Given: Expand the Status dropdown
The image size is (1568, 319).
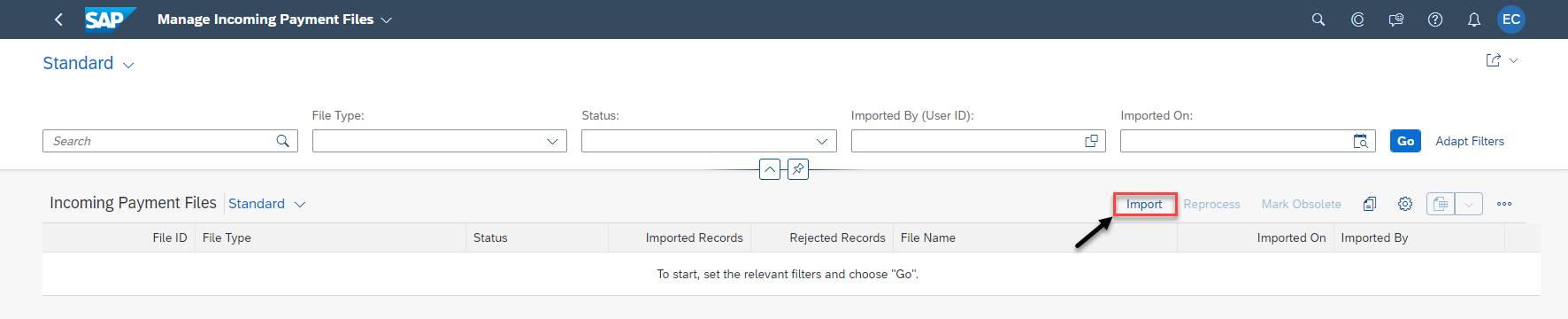Looking at the screenshot, I should coord(822,141).
